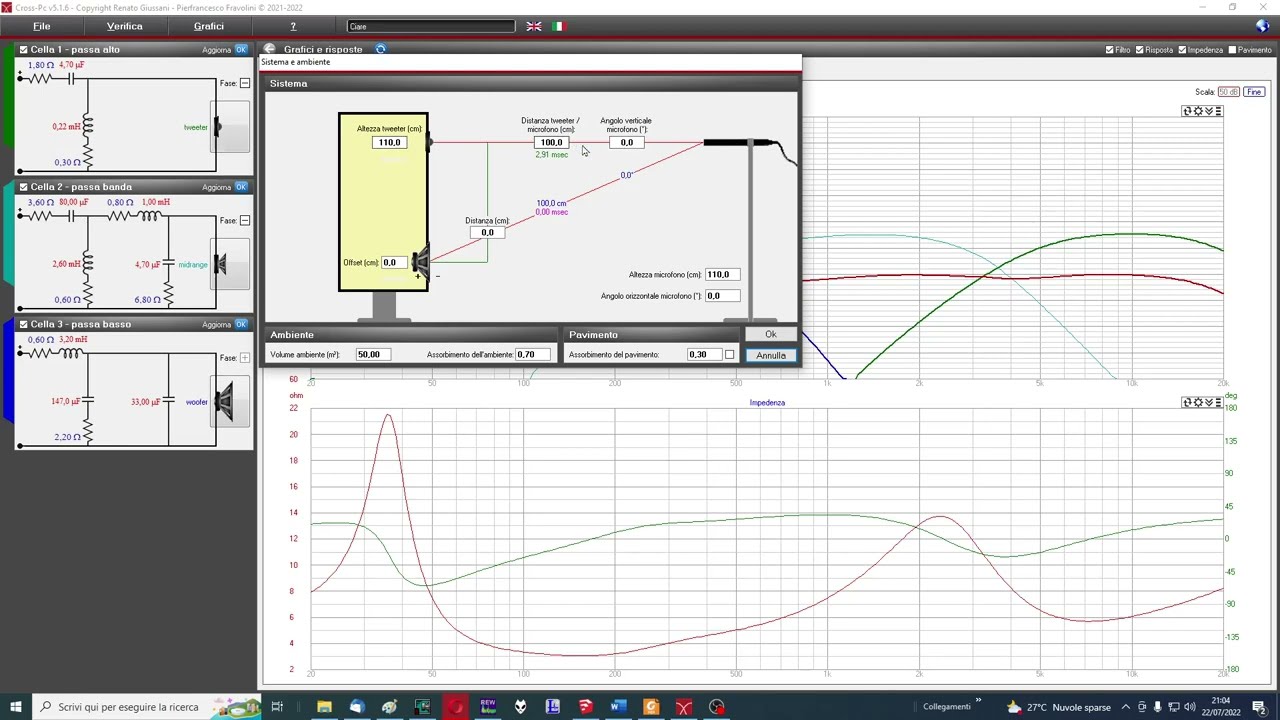The image size is (1280, 720).
Task: Expand chevron in response graph toolbar
Action: 1208,111
